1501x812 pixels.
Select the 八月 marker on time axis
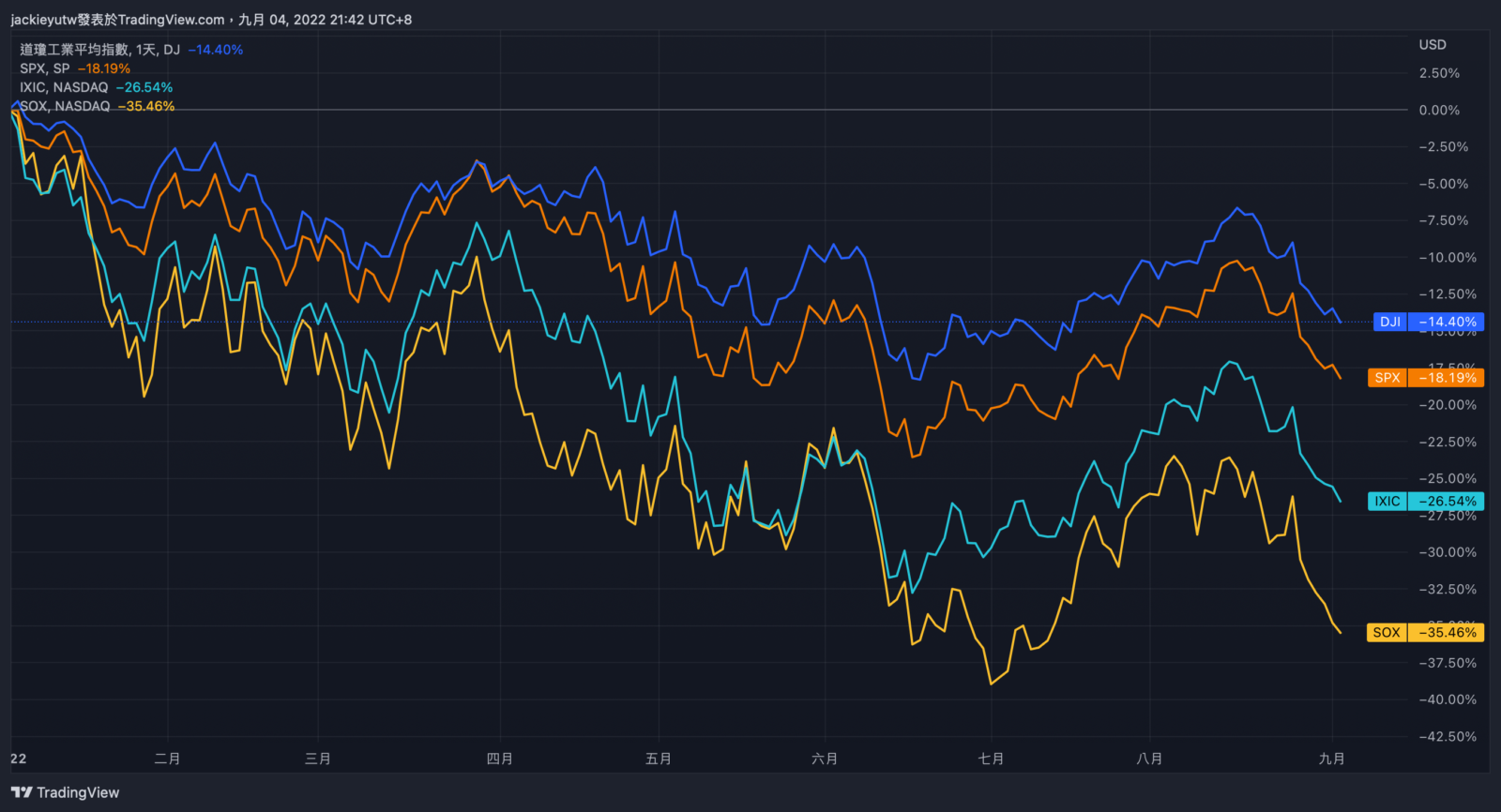pyautogui.click(x=1149, y=759)
